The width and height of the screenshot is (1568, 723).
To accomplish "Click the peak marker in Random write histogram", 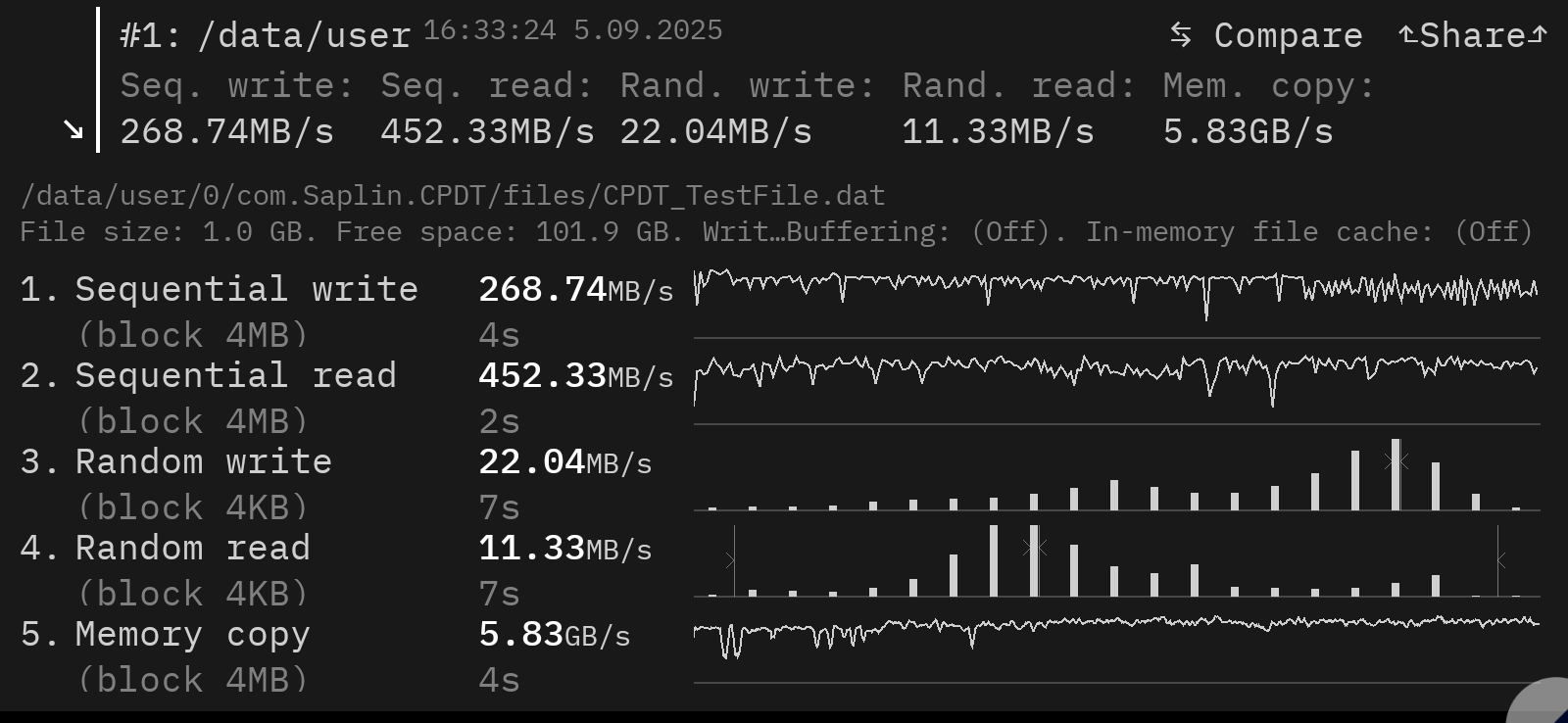I will pyautogui.click(x=1396, y=460).
